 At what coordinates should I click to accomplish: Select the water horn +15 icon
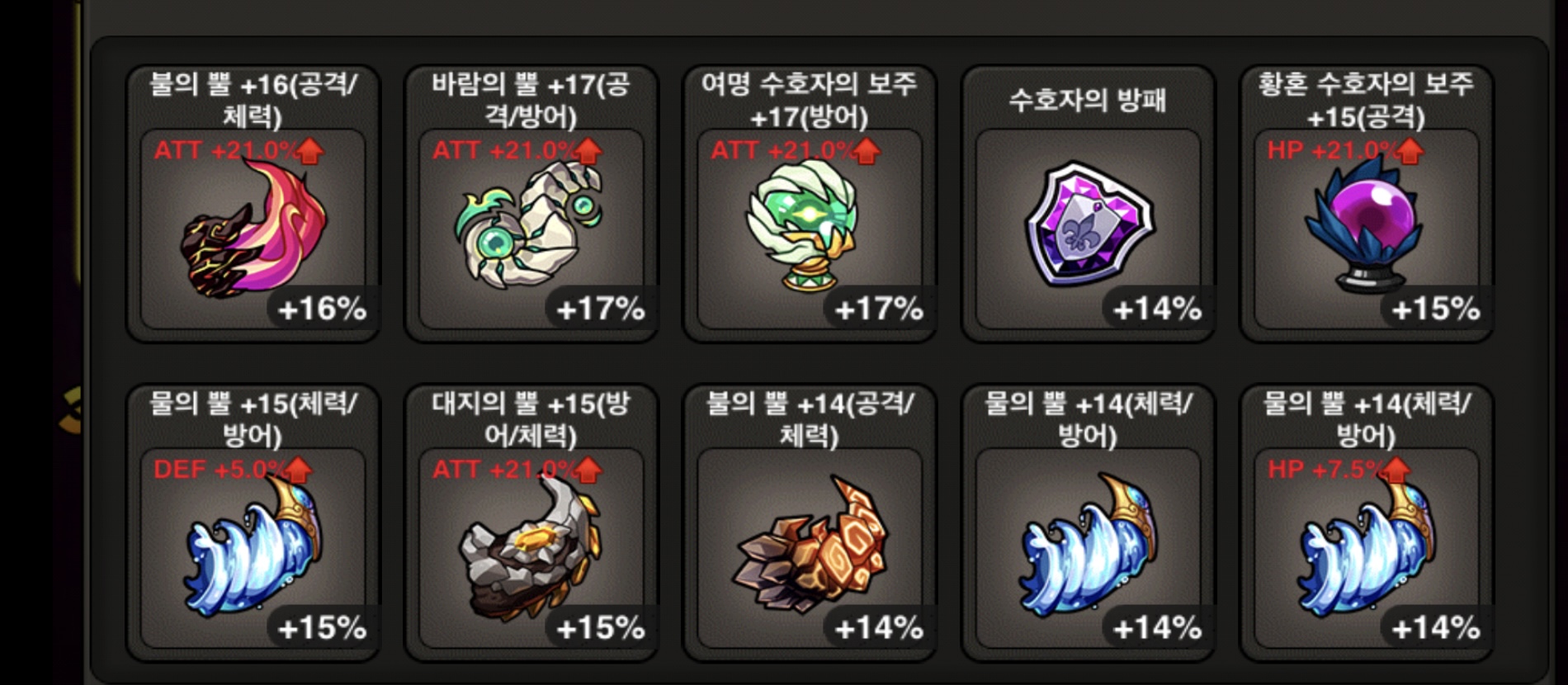[253, 545]
